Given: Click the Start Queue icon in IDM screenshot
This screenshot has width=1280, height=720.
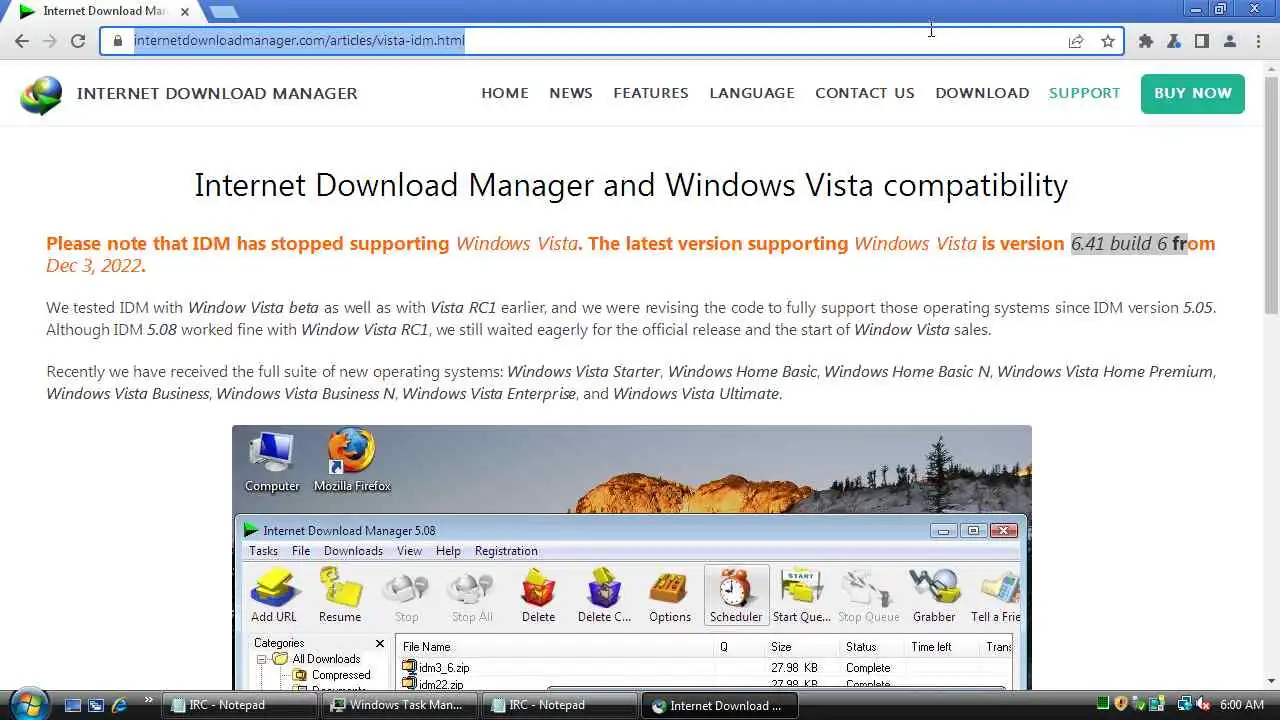Looking at the screenshot, I should click(801, 595).
